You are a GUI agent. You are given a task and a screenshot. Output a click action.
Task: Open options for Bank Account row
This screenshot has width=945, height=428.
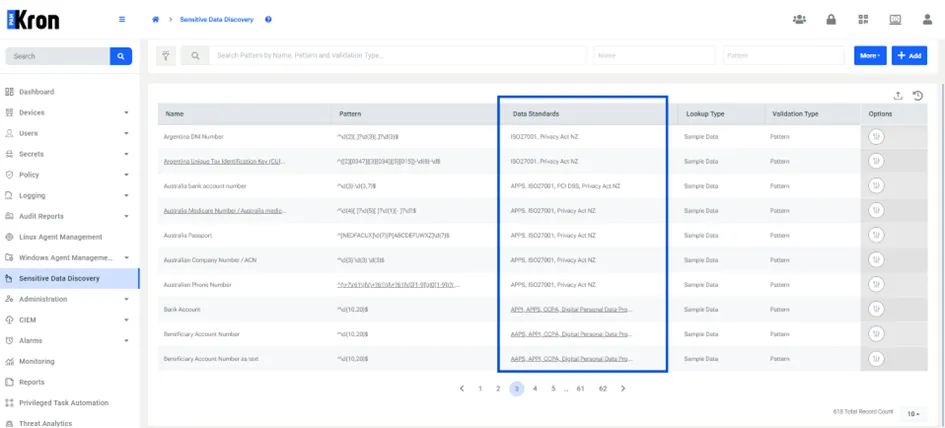[876, 309]
